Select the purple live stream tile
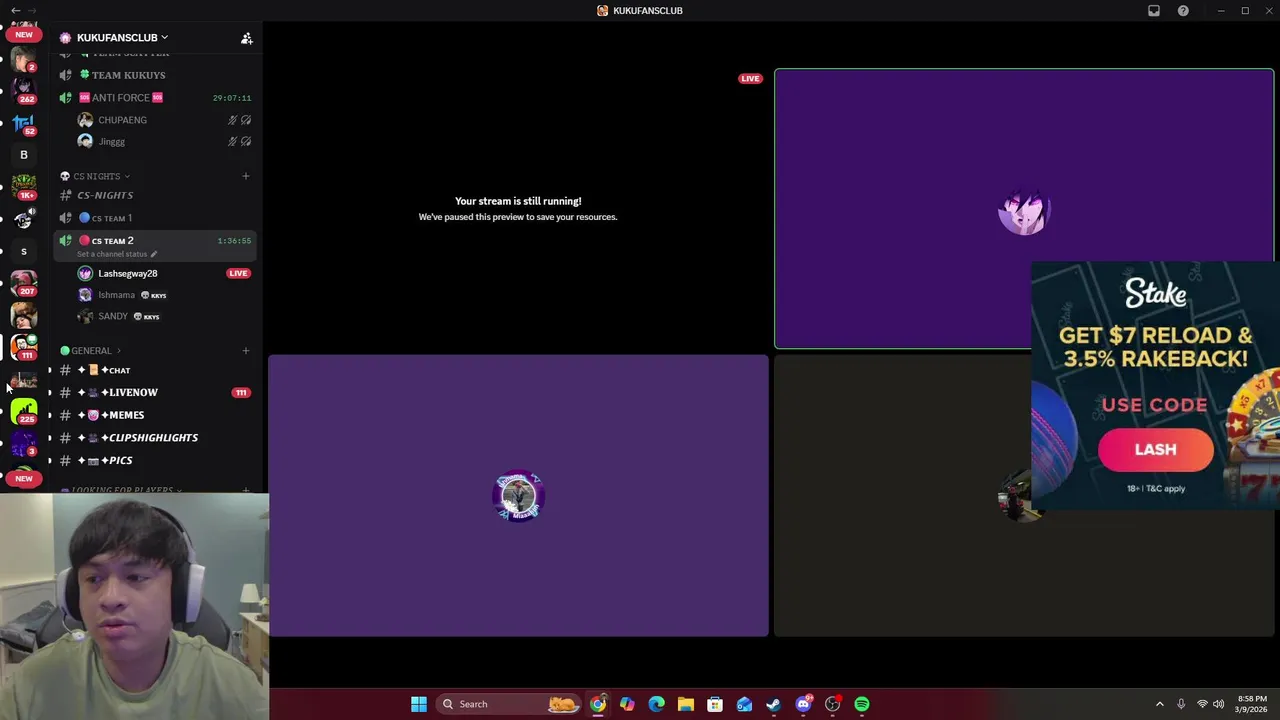1280x720 pixels. coord(1024,209)
